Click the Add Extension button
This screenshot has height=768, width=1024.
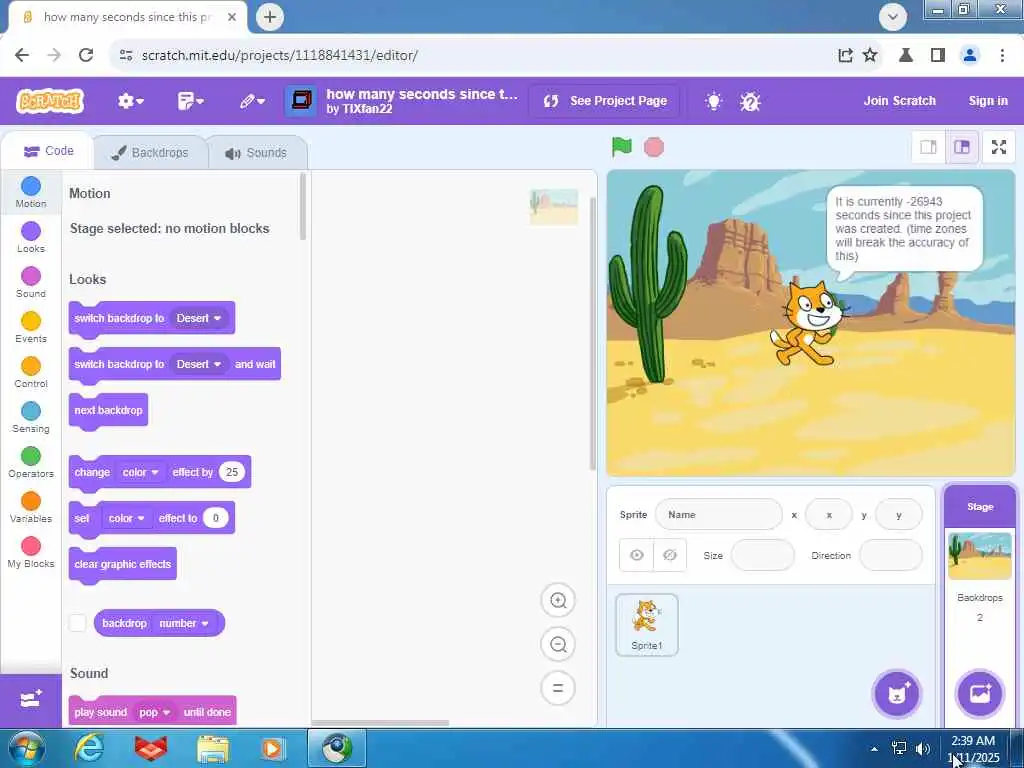click(31, 699)
